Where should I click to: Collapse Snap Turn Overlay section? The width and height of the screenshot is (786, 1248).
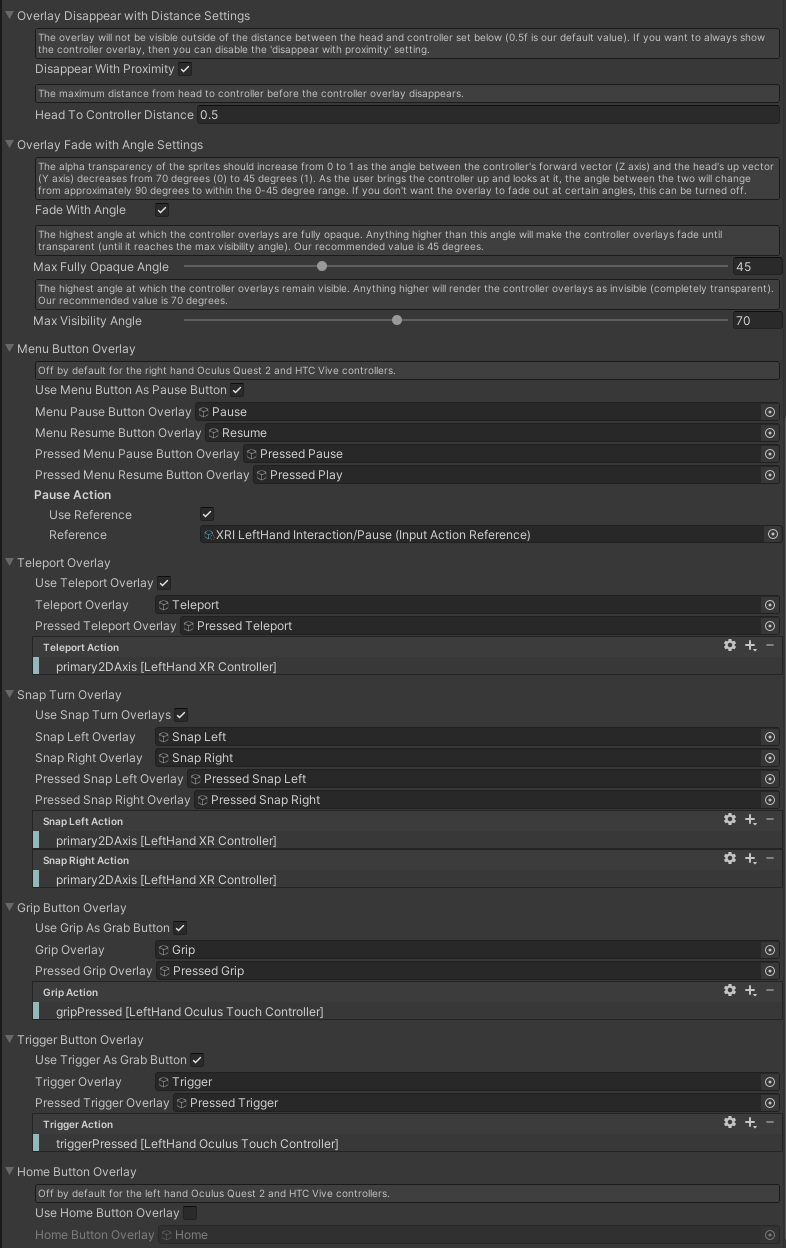(x=9, y=695)
